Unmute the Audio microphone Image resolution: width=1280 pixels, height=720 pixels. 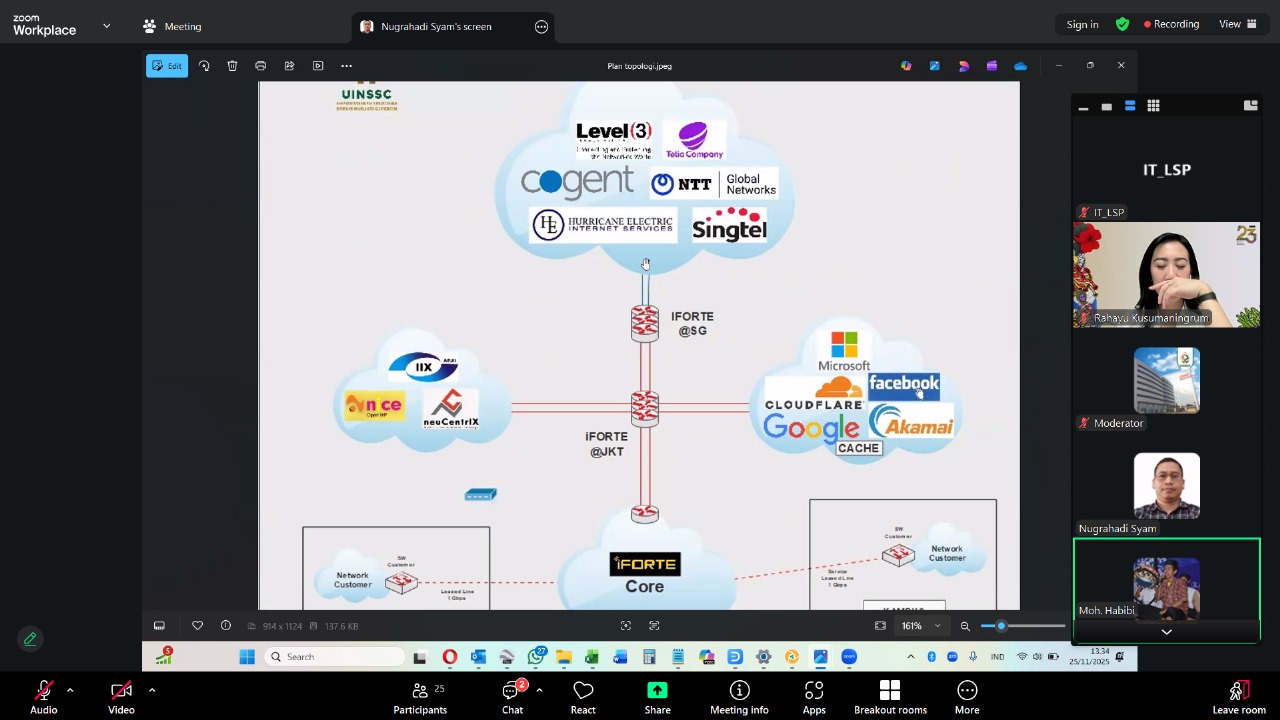coord(43,697)
